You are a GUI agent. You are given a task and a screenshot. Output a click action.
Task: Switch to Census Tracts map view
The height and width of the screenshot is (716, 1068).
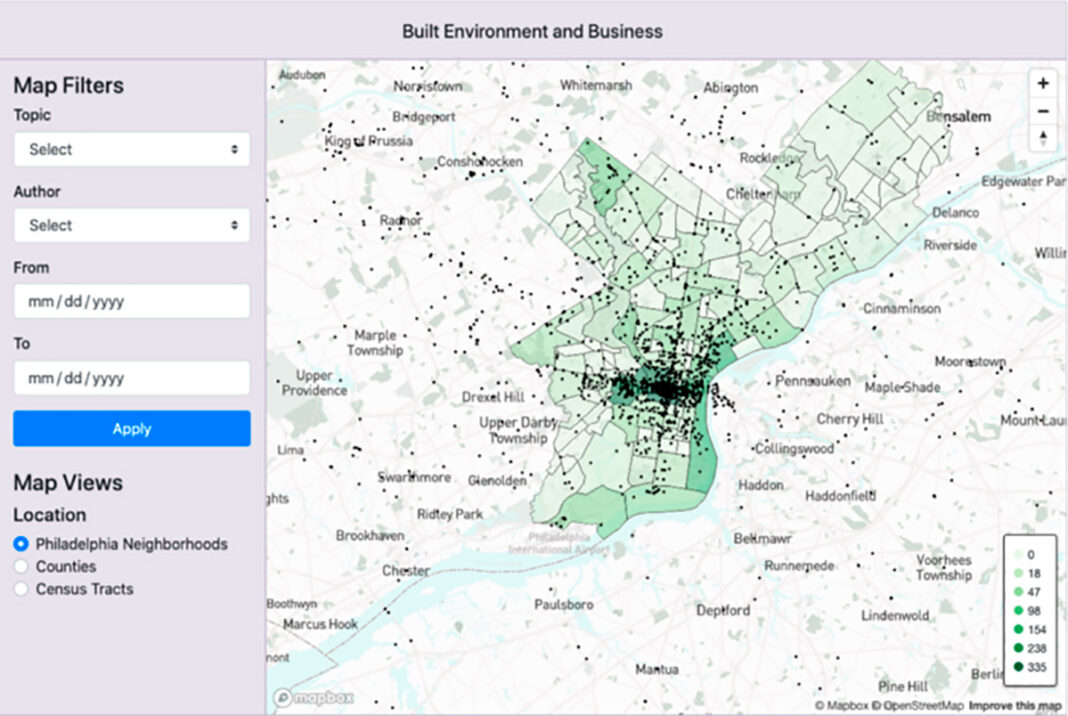(21, 589)
